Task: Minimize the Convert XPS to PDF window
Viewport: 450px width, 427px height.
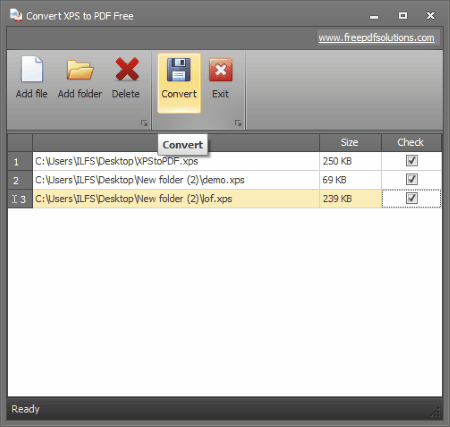Action: point(374,16)
